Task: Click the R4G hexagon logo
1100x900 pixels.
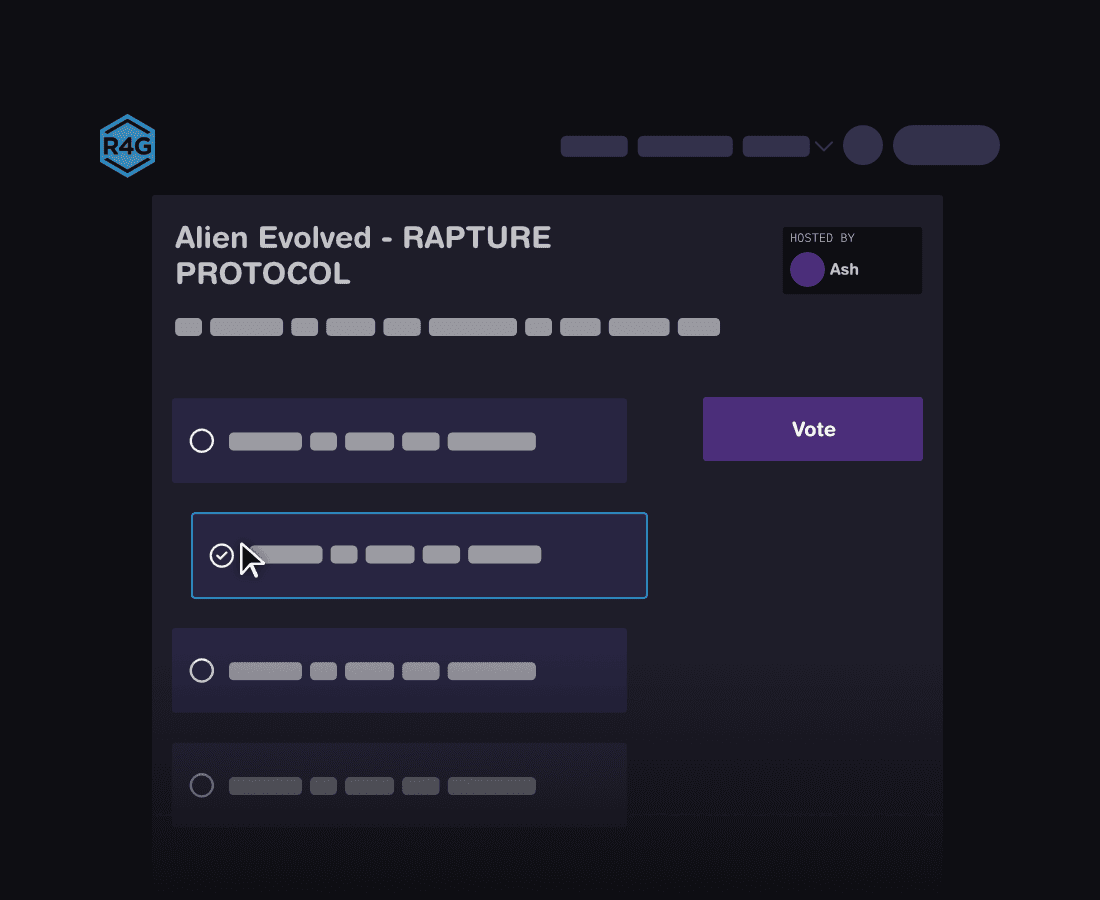Action: (x=127, y=146)
